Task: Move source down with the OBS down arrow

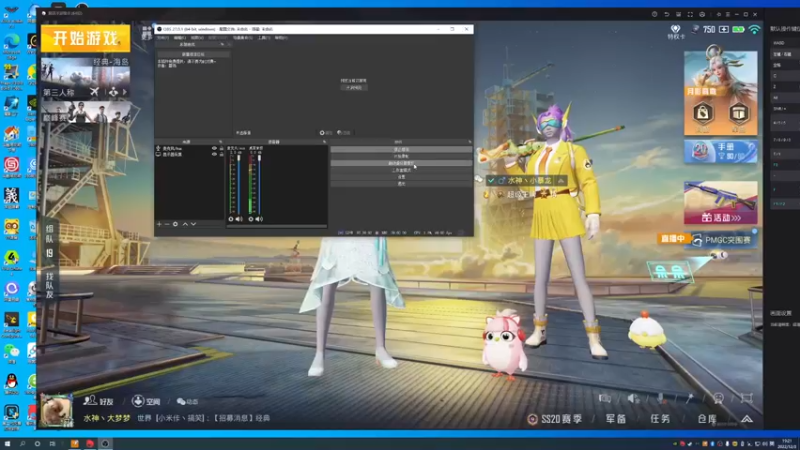Action: coord(193,224)
